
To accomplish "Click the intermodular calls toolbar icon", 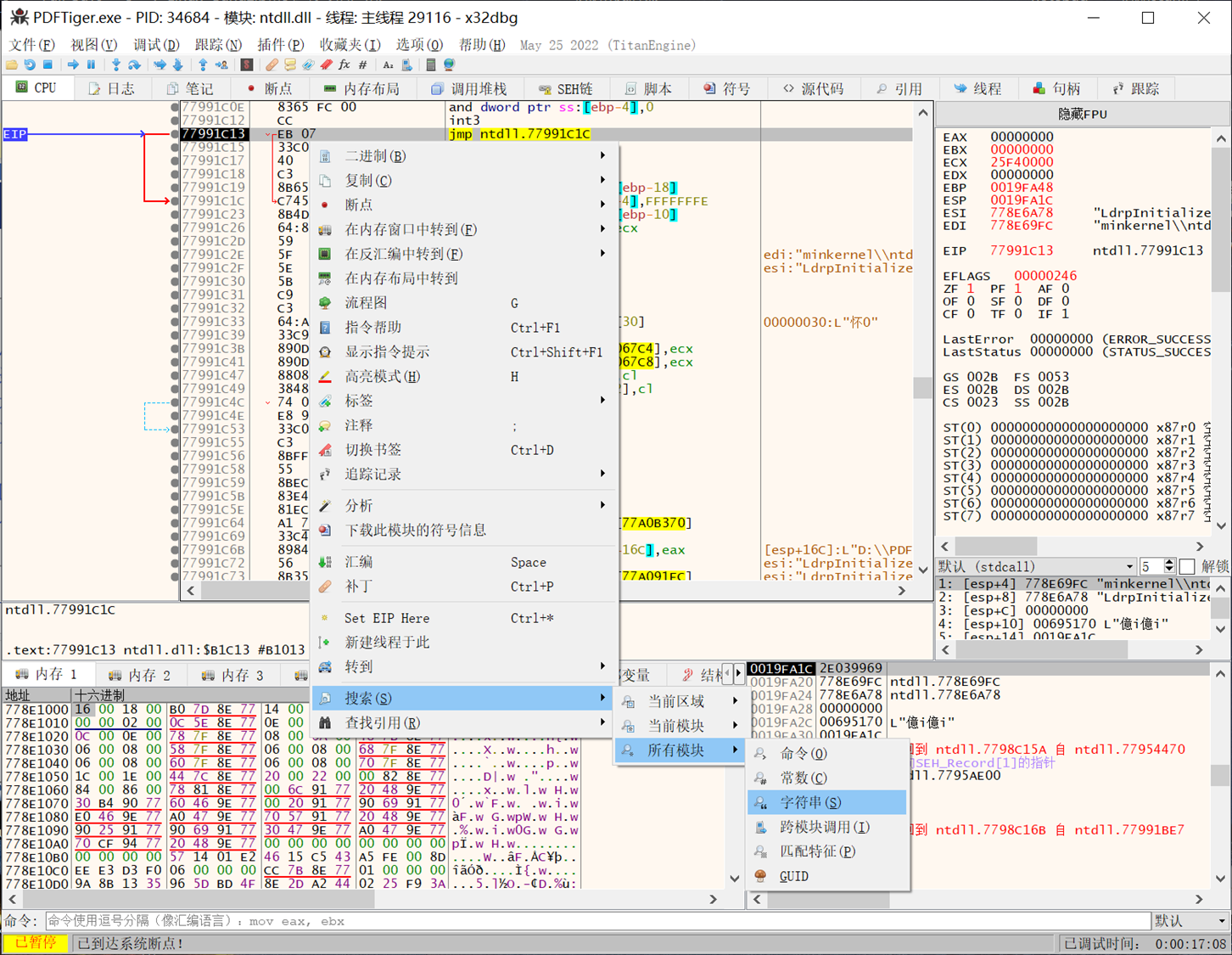I will (x=406, y=65).
